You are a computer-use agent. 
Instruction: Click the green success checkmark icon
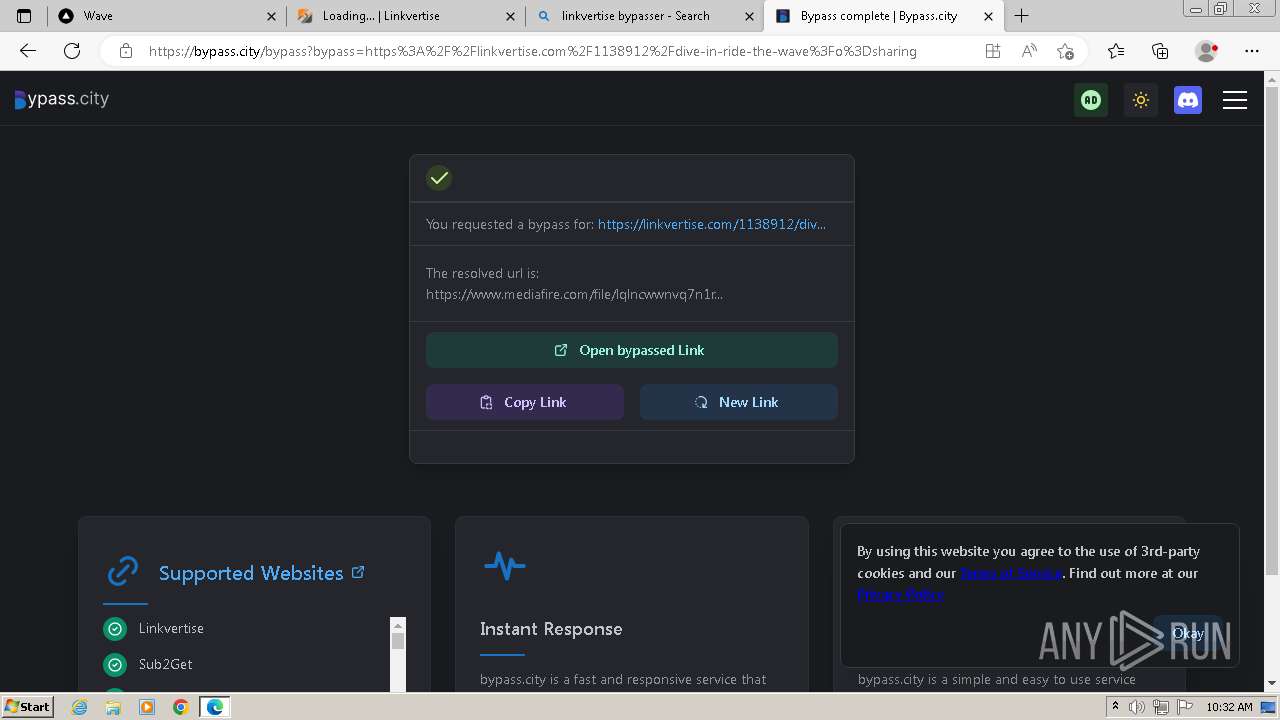click(439, 178)
